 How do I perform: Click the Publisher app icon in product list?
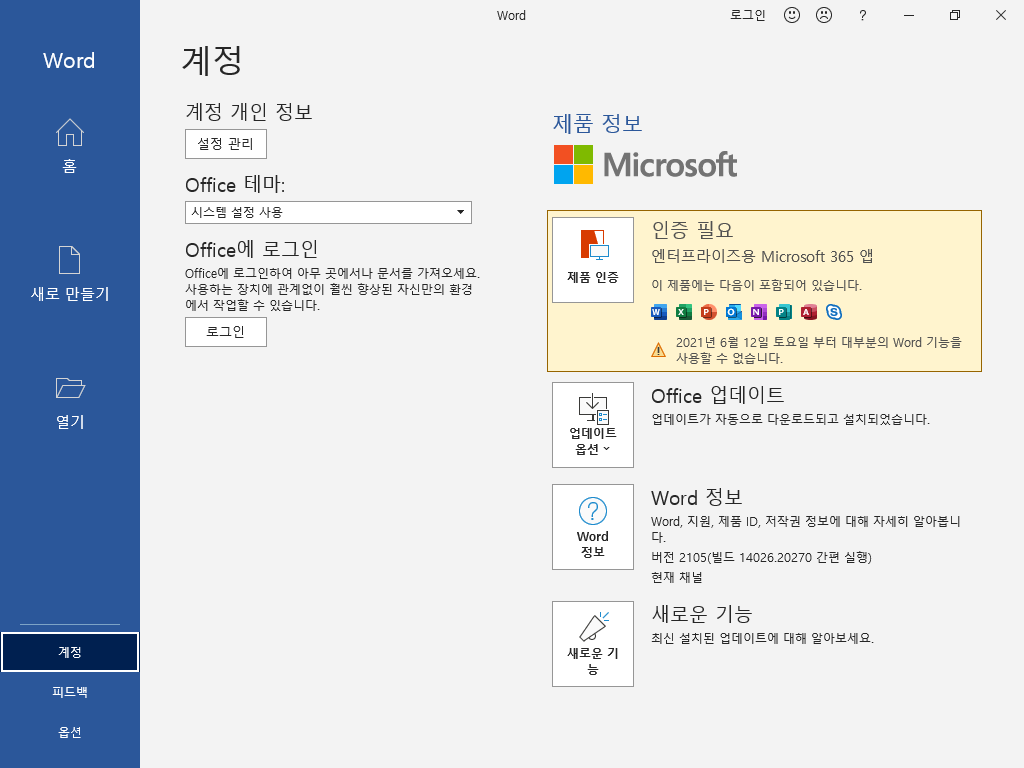[x=784, y=312]
